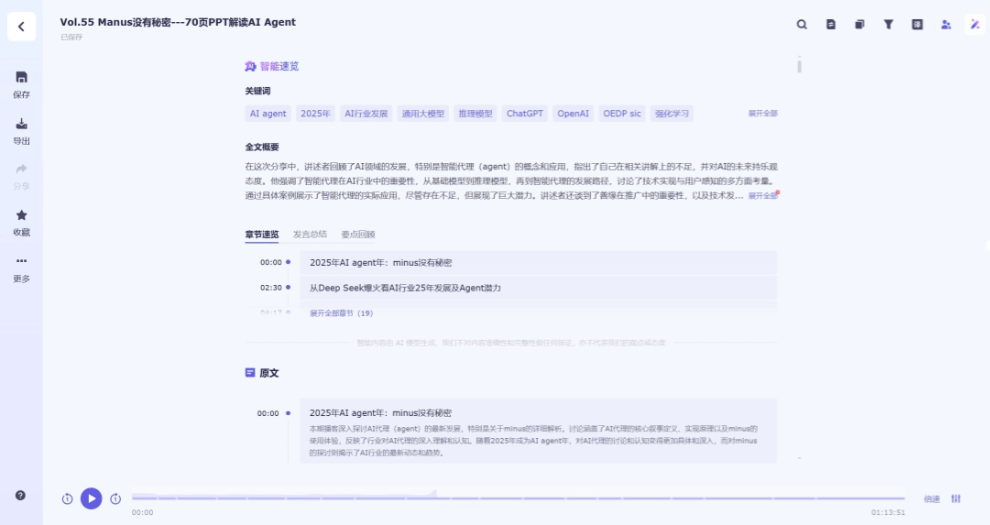Open the 更多 three-dots menu in sidebar
The width and height of the screenshot is (990, 525).
click(x=21, y=261)
